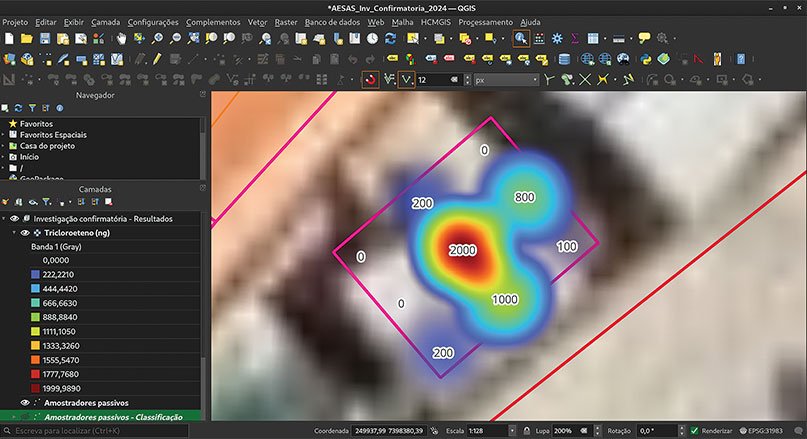Image resolution: width=807 pixels, height=439 pixels.
Task: Click the Map Tips speech bubble icon
Action: click(x=644, y=38)
